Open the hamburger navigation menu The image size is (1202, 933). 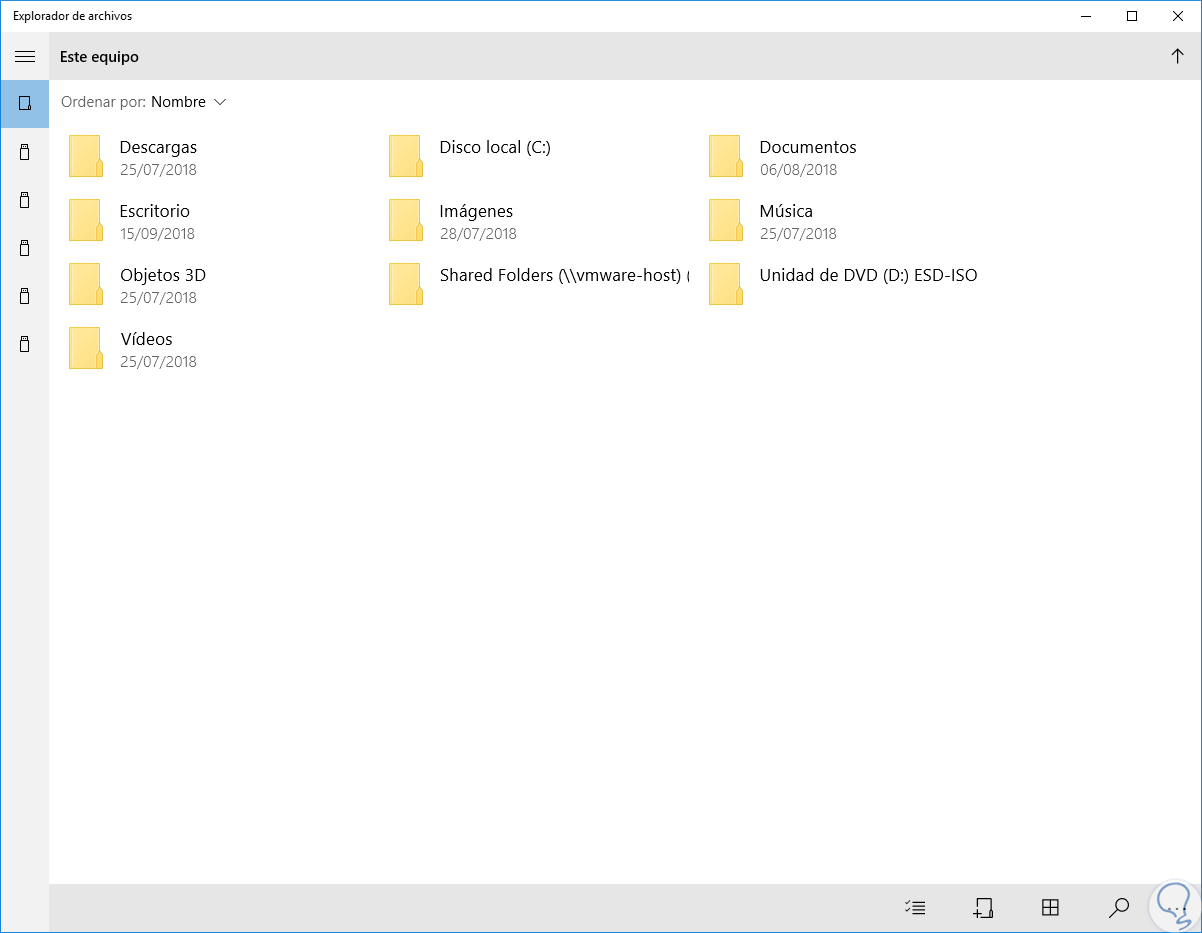tap(25, 57)
